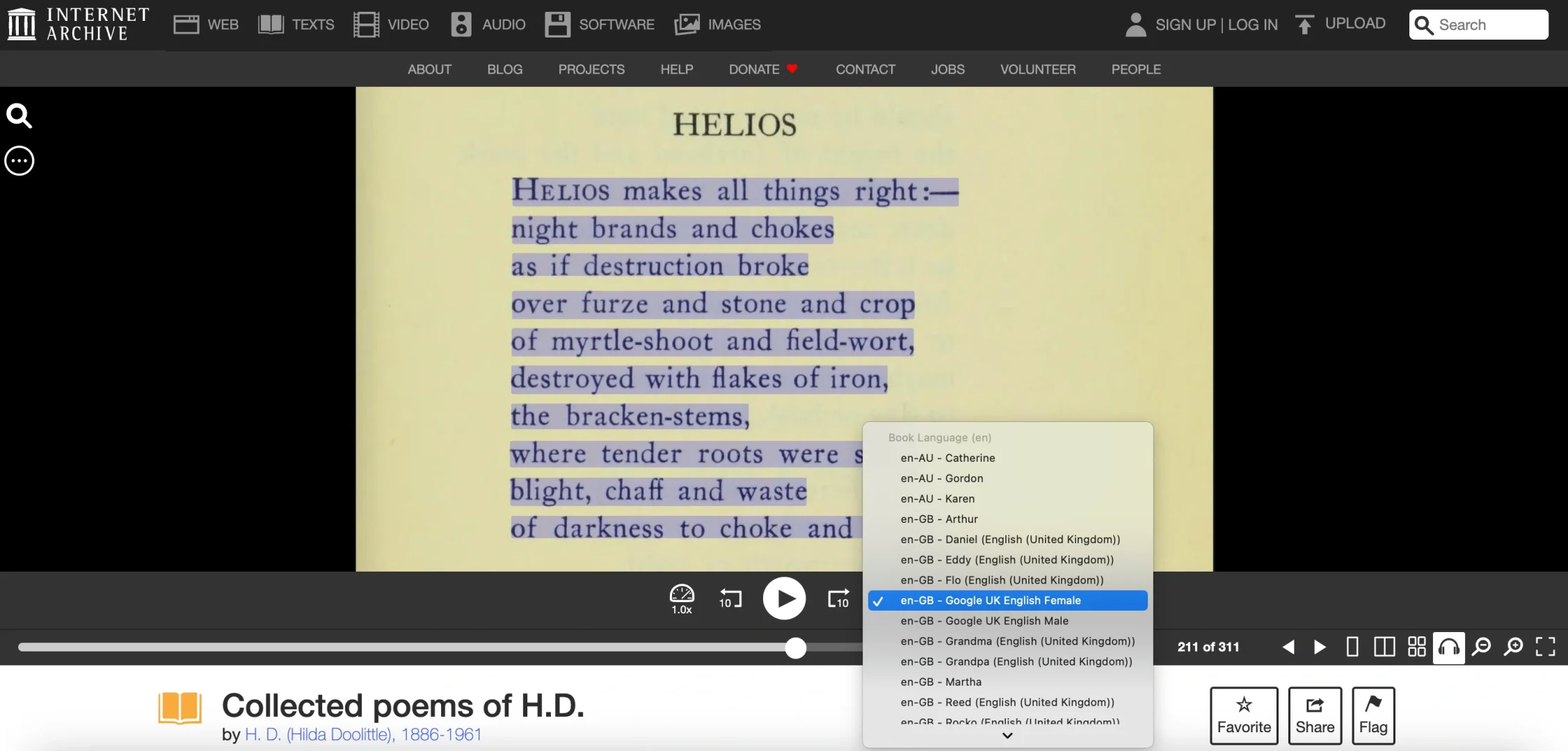The width and height of the screenshot is (1568, 751).
Task: Select voice en-AU - Karen
Action: 1008,499
